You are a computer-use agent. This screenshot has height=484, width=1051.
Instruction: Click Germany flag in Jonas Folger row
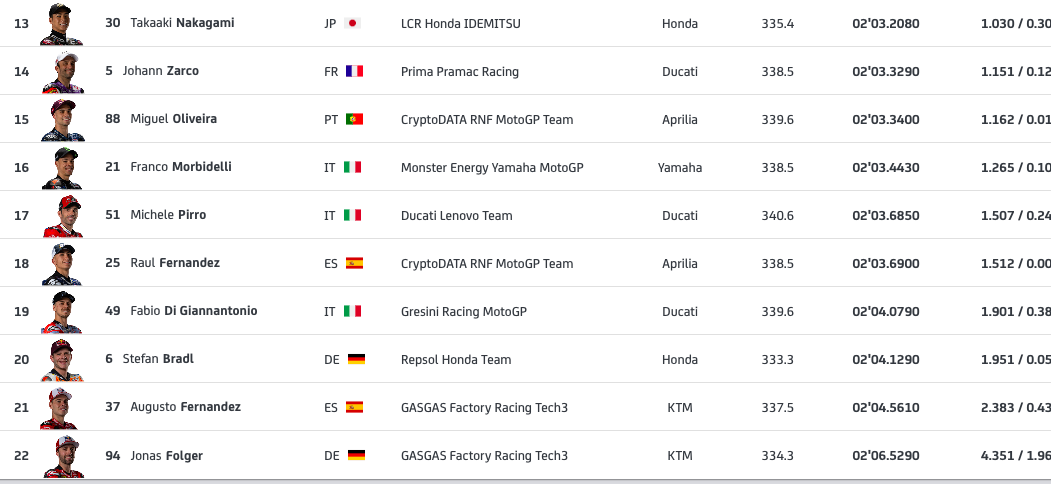356,455
